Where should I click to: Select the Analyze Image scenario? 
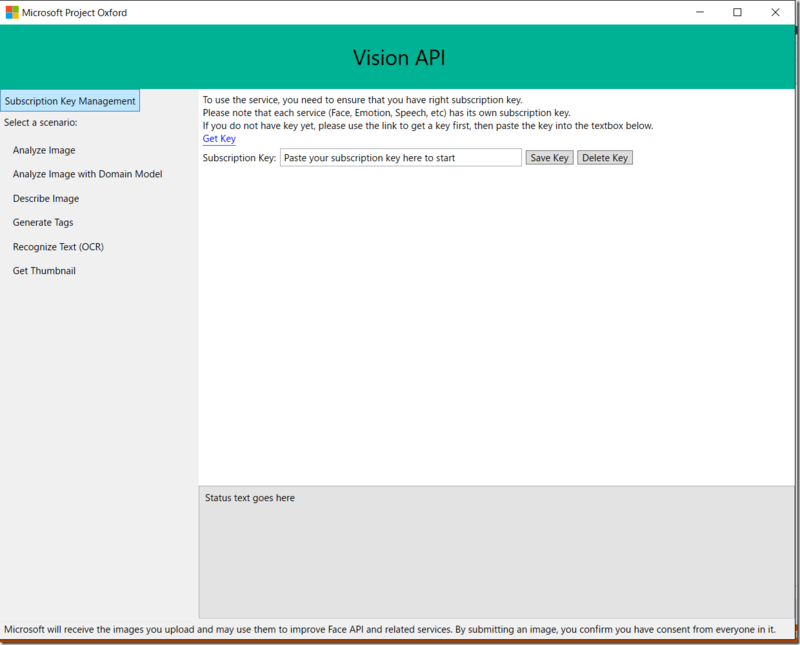click(44, 150)
